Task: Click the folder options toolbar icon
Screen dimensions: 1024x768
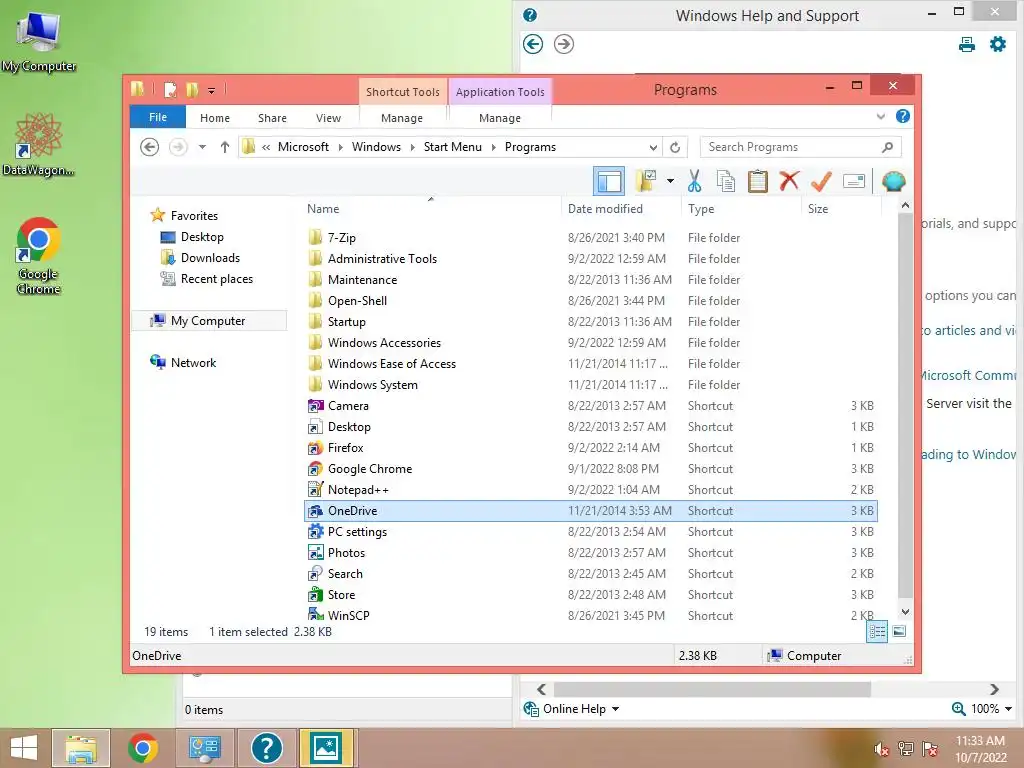Action: [x=647, y=181]
